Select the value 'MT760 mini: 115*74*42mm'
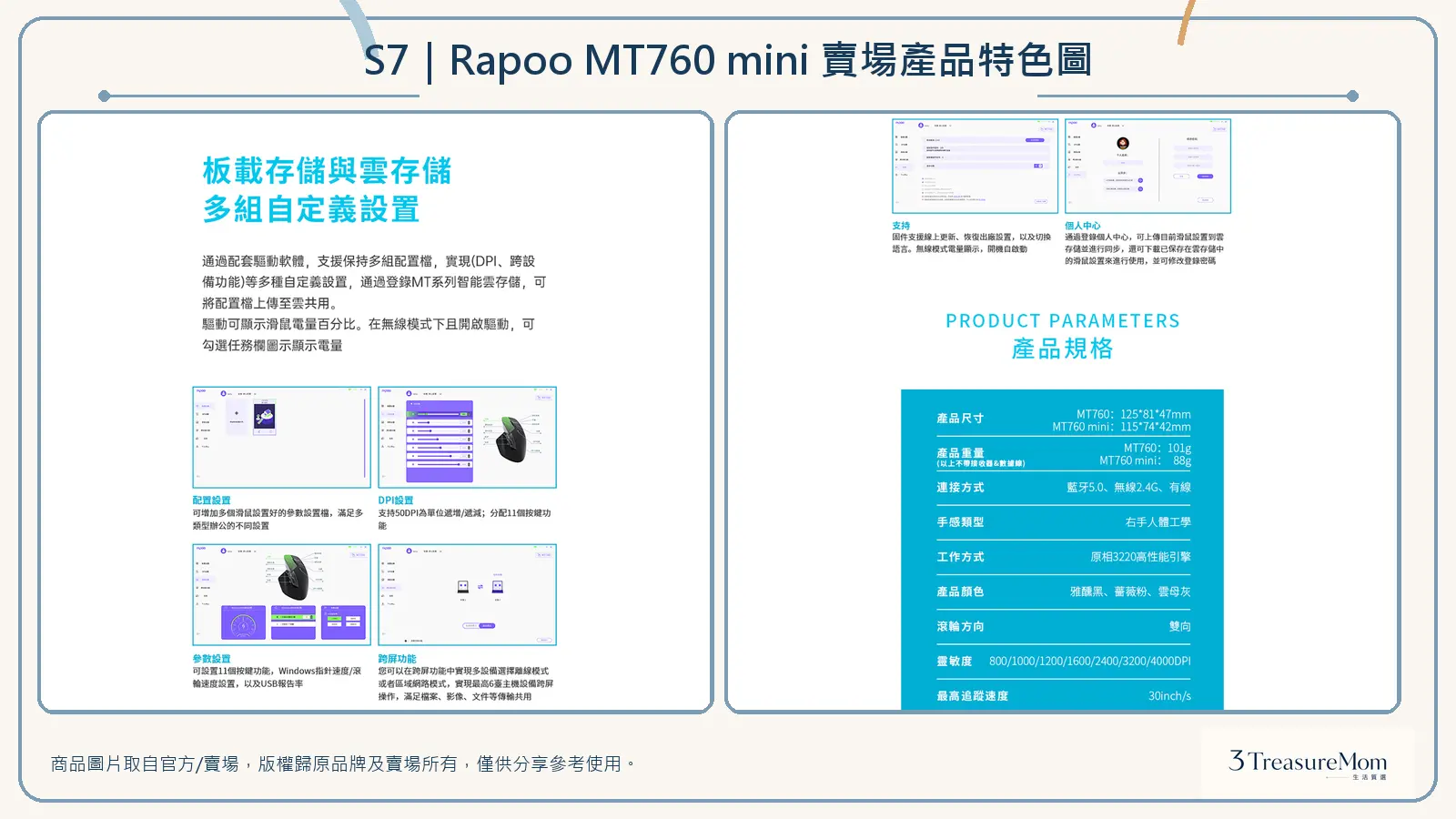Screen dimensions: 1456x819 1121,427
